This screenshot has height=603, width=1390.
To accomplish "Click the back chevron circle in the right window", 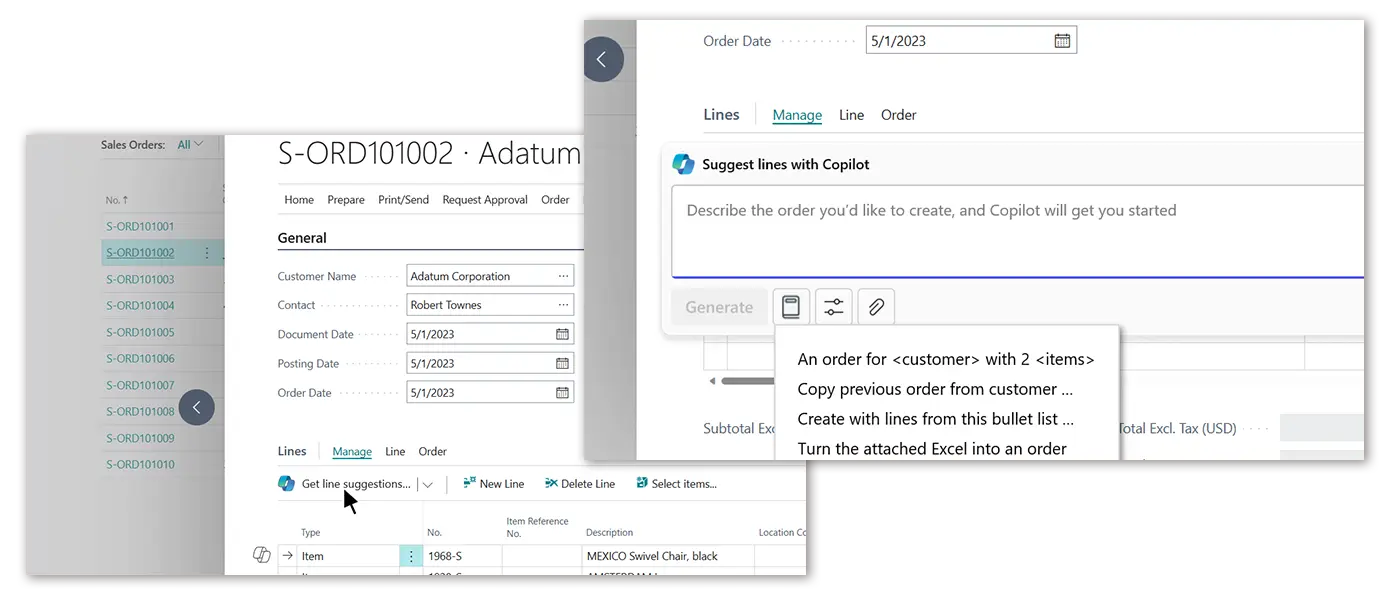I will point(603,59).
